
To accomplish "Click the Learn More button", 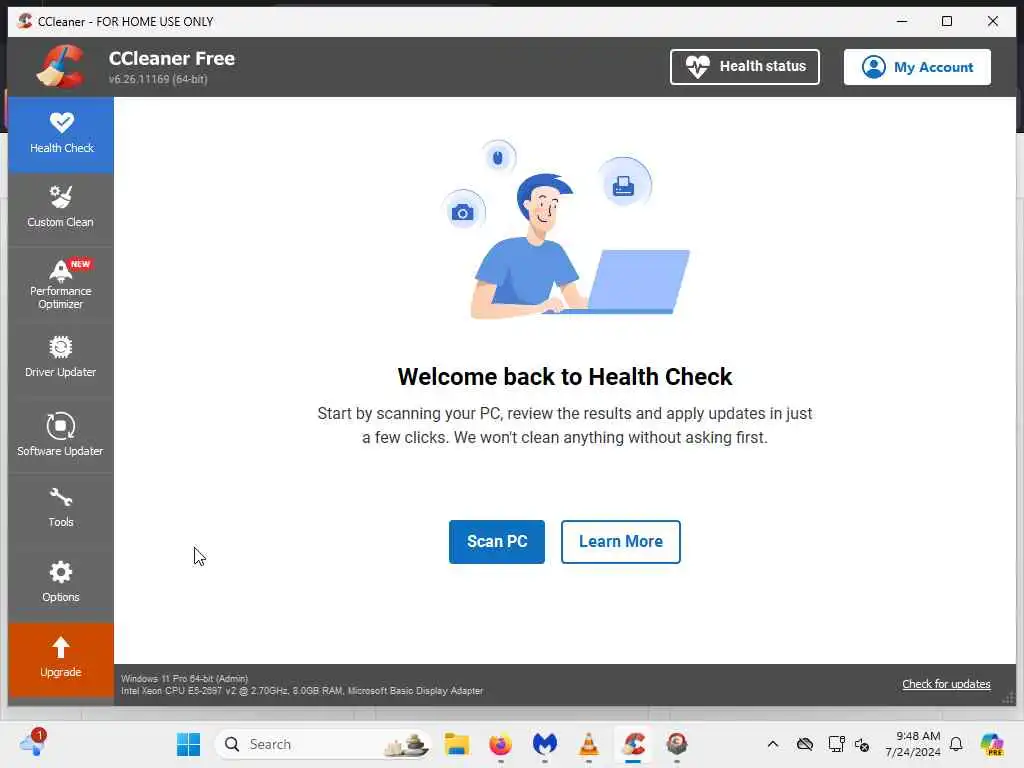I will [x=620, y=541].
